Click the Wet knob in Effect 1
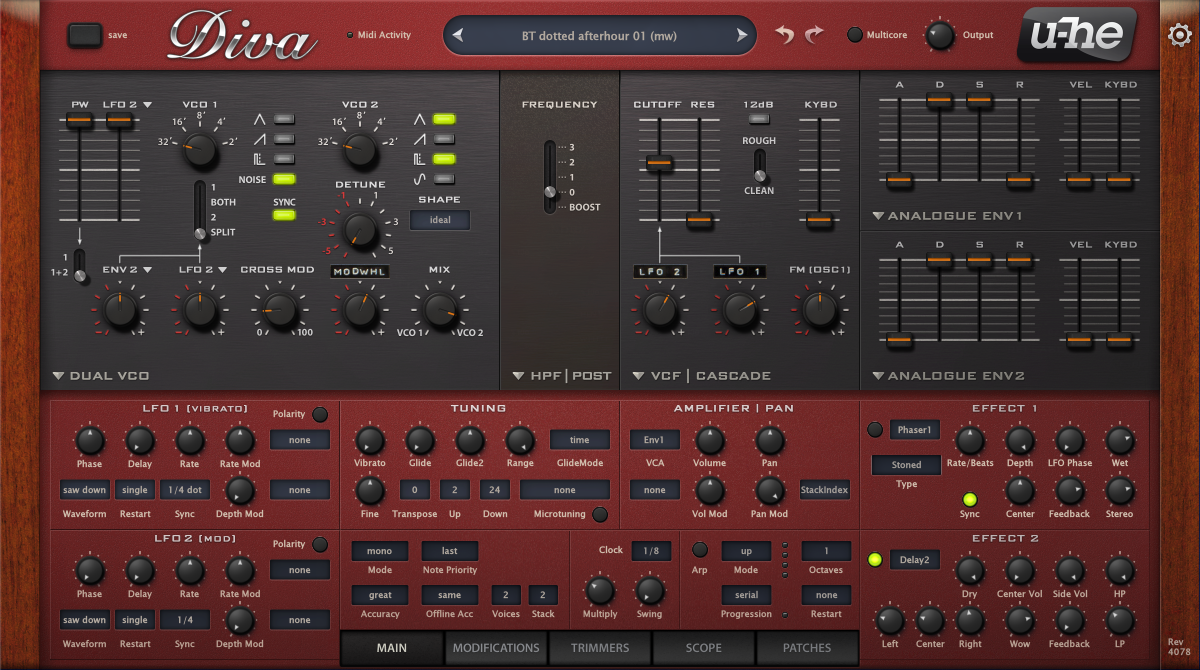The image size is (1200, 670). (1119, 440)
